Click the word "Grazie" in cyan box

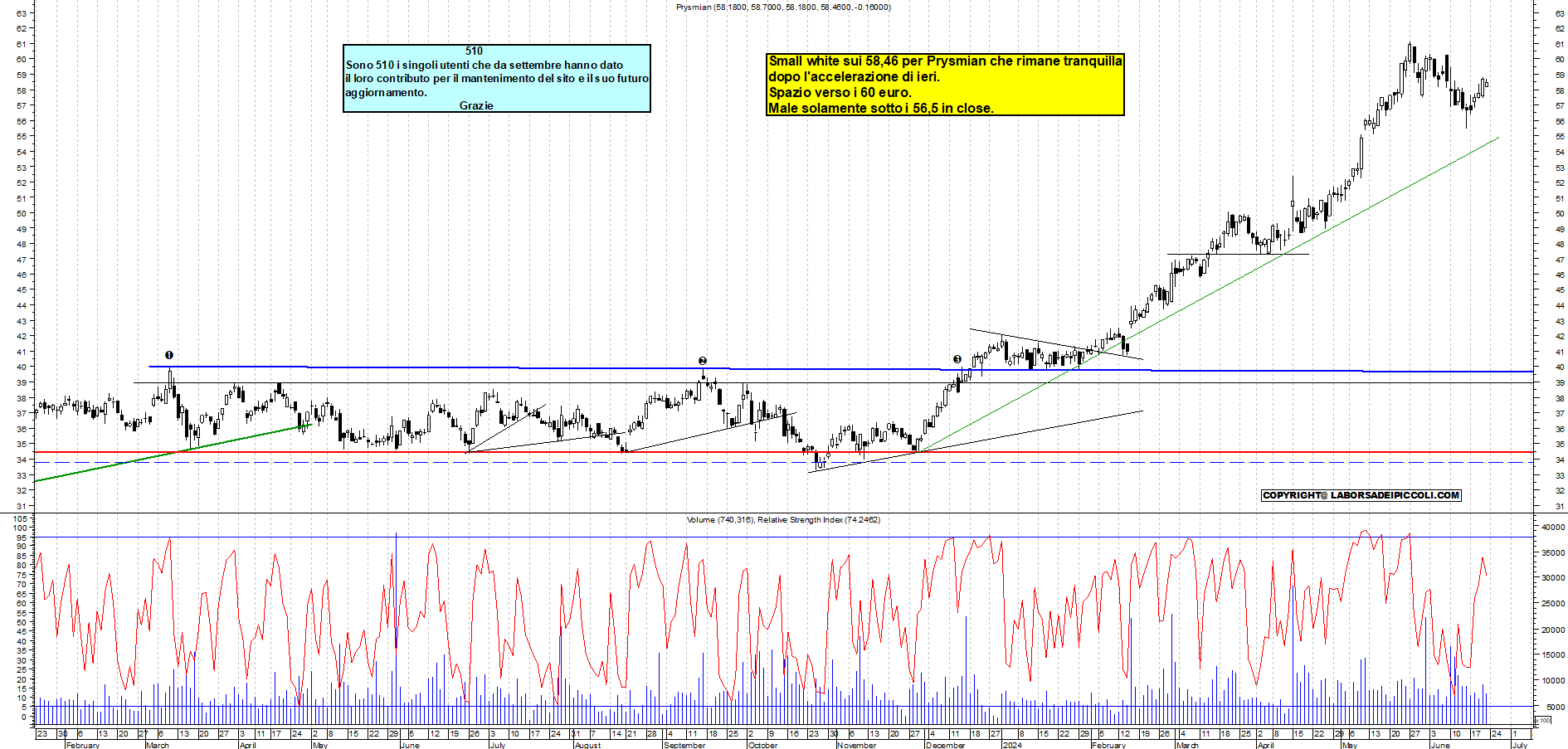pos(476,105)
